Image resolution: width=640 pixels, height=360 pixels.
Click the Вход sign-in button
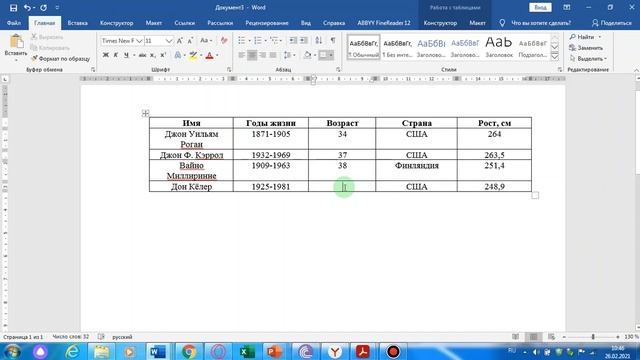tap(540, 7)
